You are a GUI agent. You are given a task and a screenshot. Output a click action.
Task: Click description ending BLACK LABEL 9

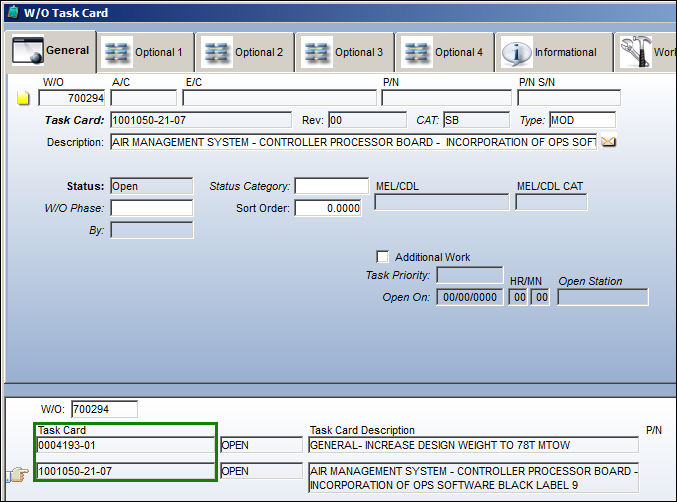[473, 478]
